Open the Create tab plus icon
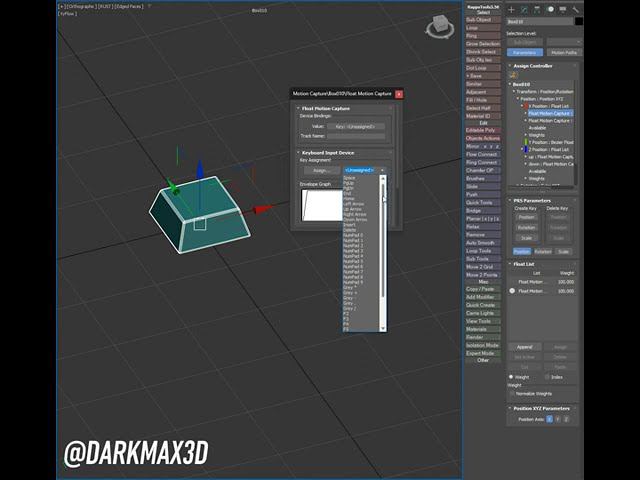 click(x=511, y=9)
